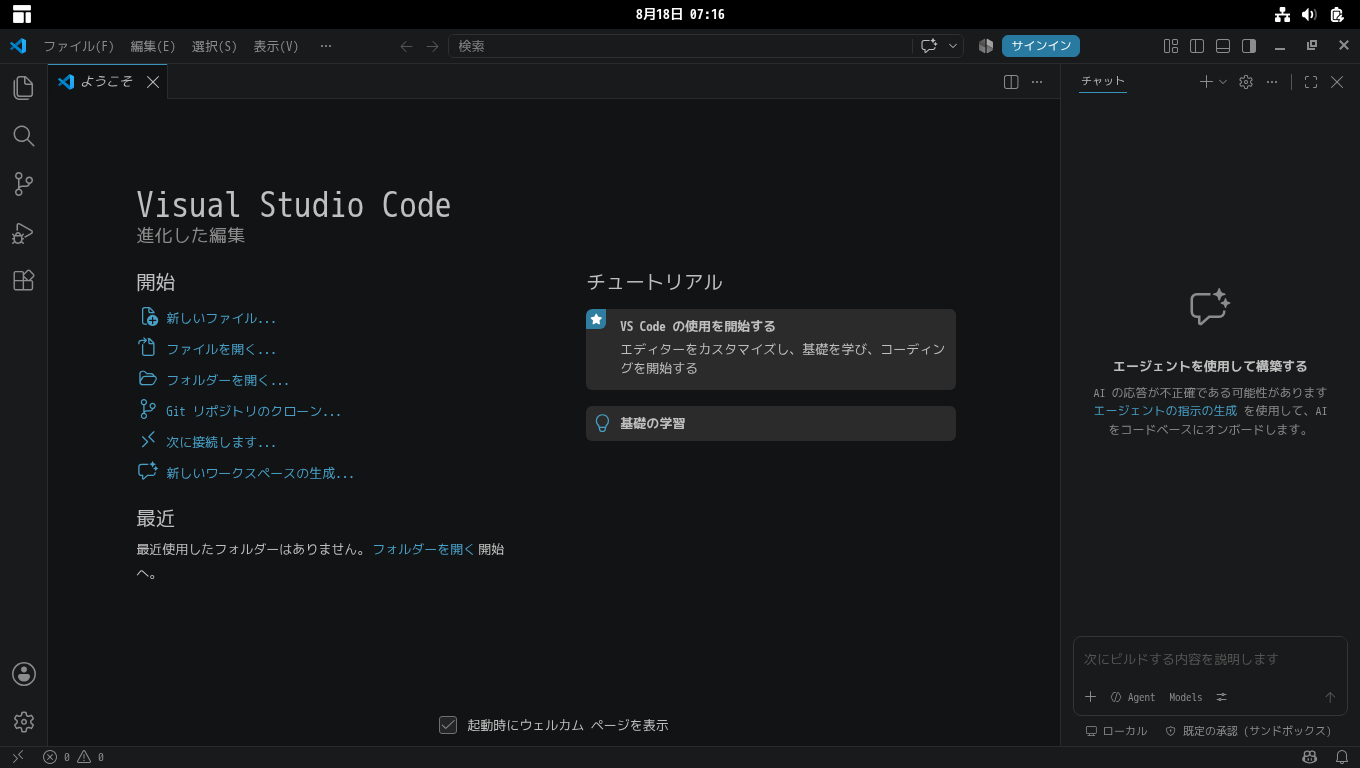Click the フォルダーを開く... link under 開始
1360x768 pixels.
(x=228, y=380)
